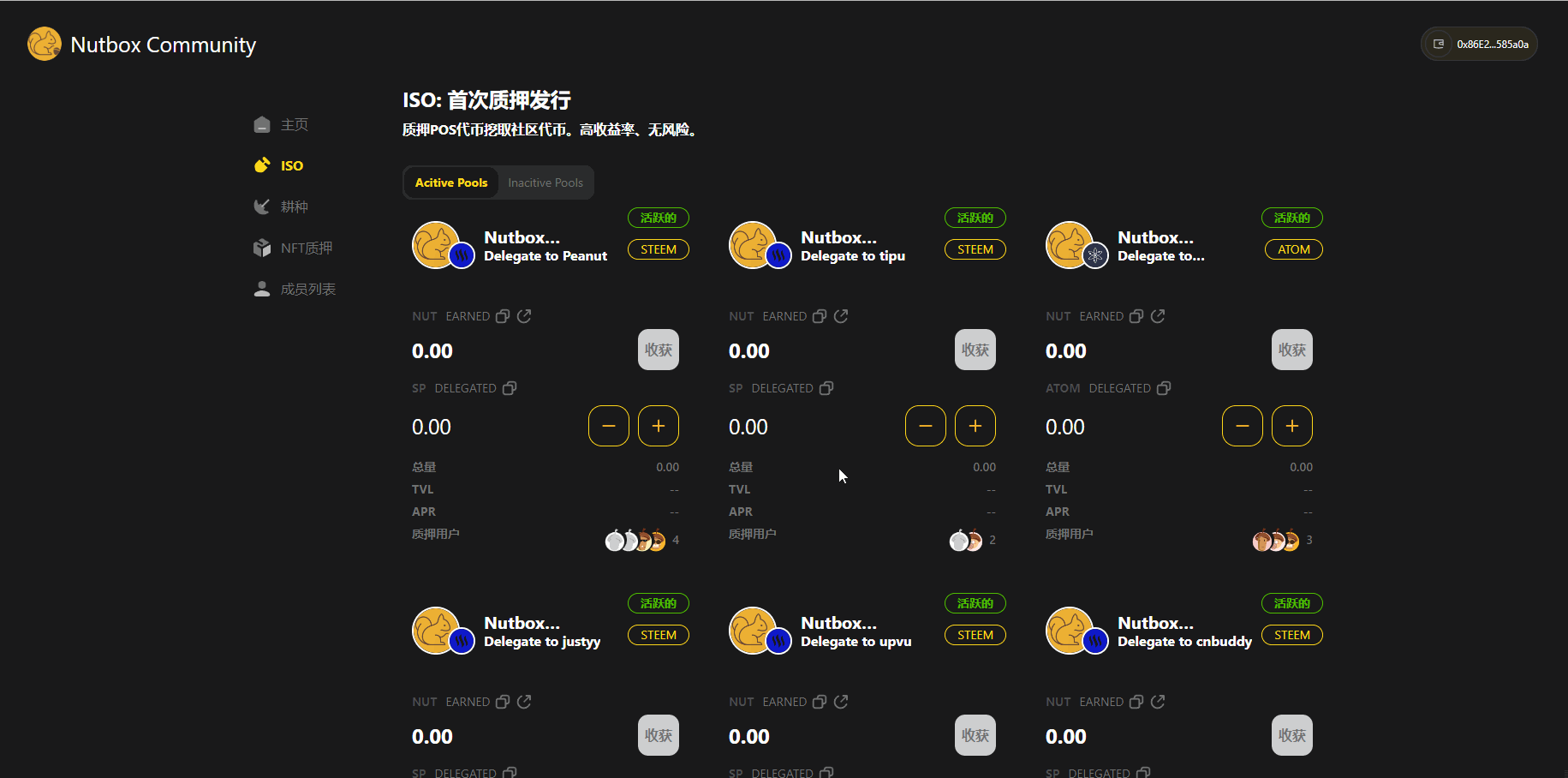The width and height of the screenshot is (1568, 778).
Task: Open NFT质押 page from the sidebar
Action: tap(306, 248)
